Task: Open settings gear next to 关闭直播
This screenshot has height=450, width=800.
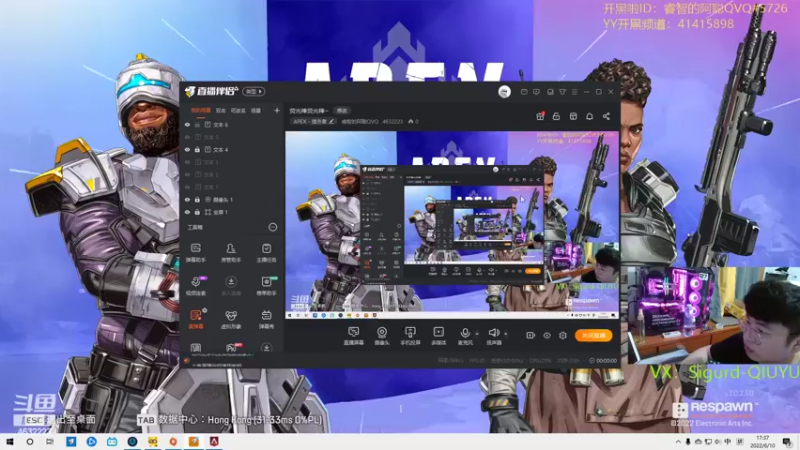Action: [563, 335]
